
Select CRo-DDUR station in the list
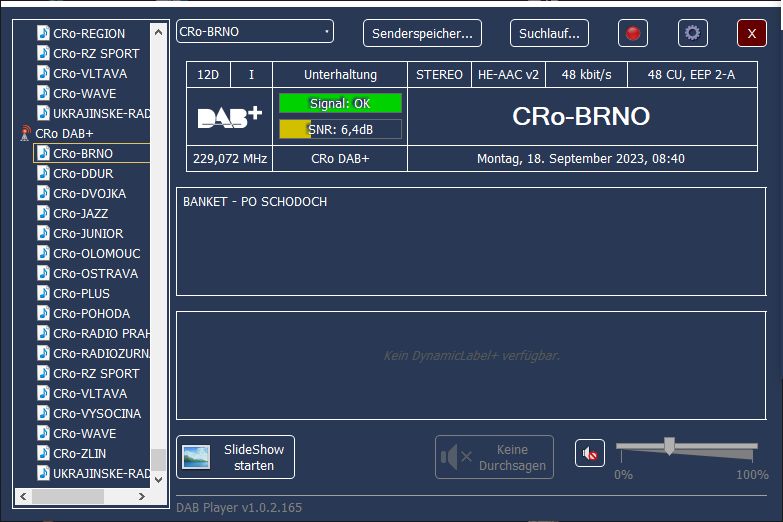click(x=83, y=173)
